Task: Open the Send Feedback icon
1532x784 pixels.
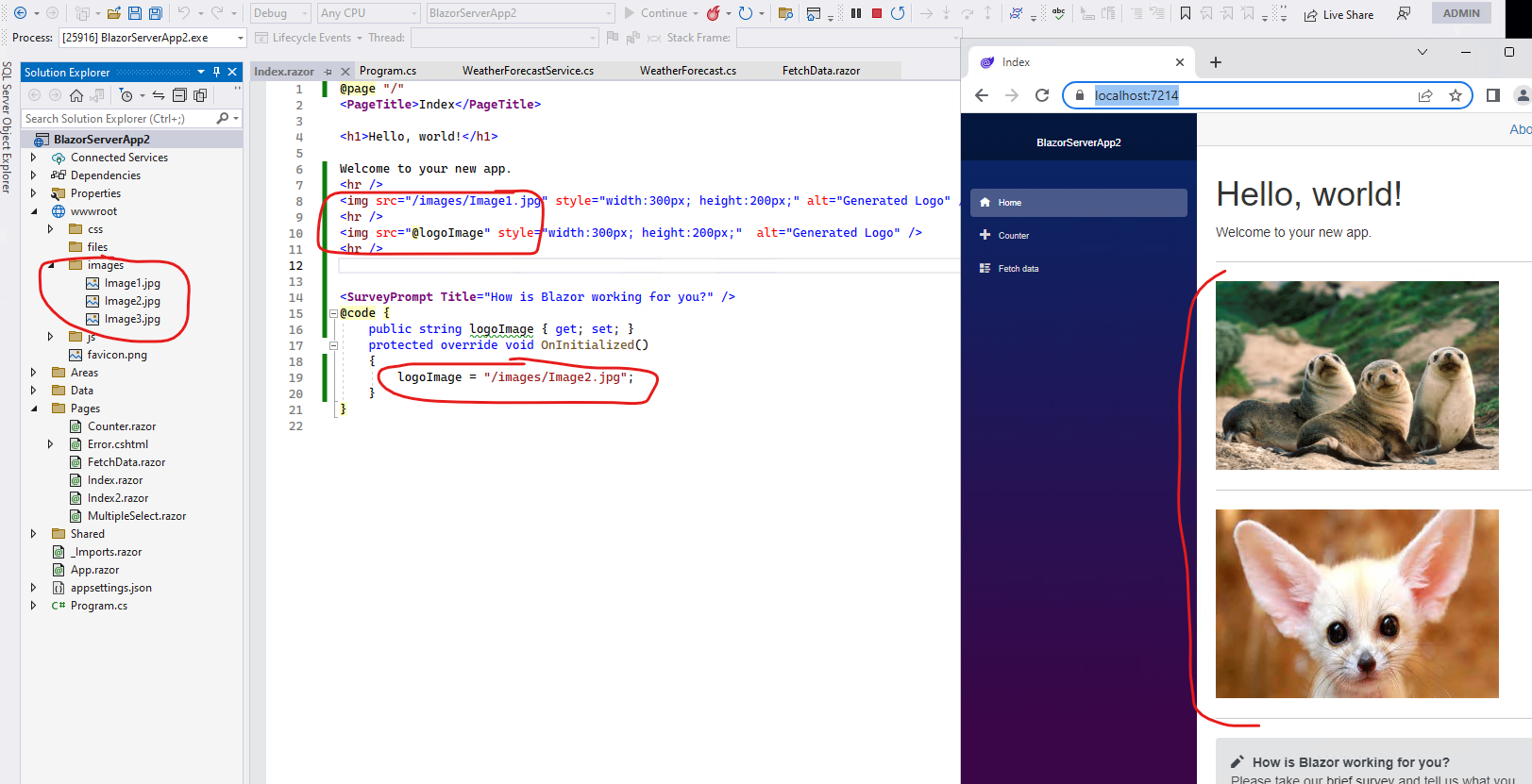Action: pyautogui.click(x=1404, y=13)
